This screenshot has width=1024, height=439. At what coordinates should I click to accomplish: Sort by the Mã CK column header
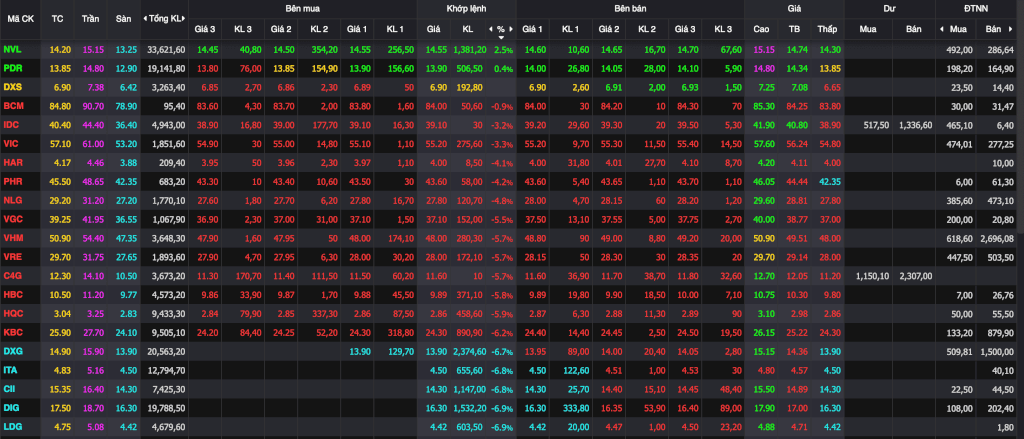click(20, 18)
